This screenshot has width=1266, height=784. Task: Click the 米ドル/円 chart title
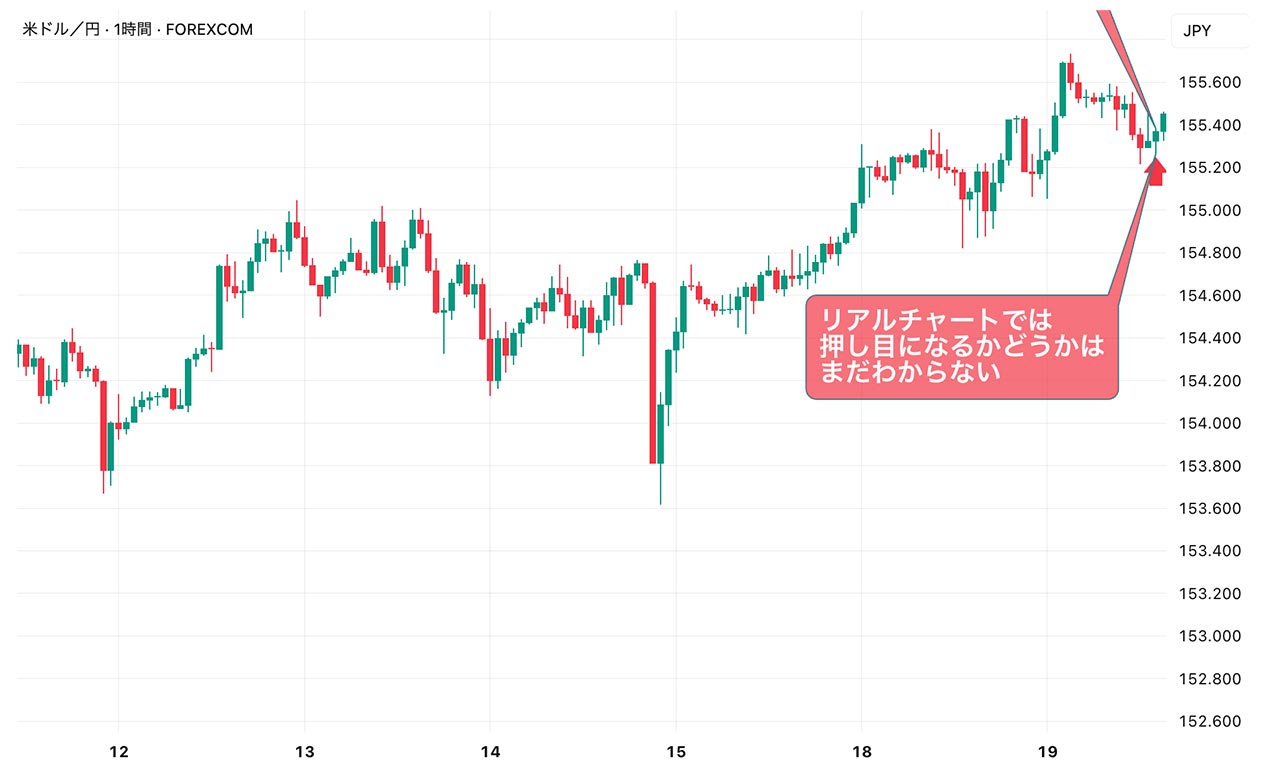tap(137, 30)
